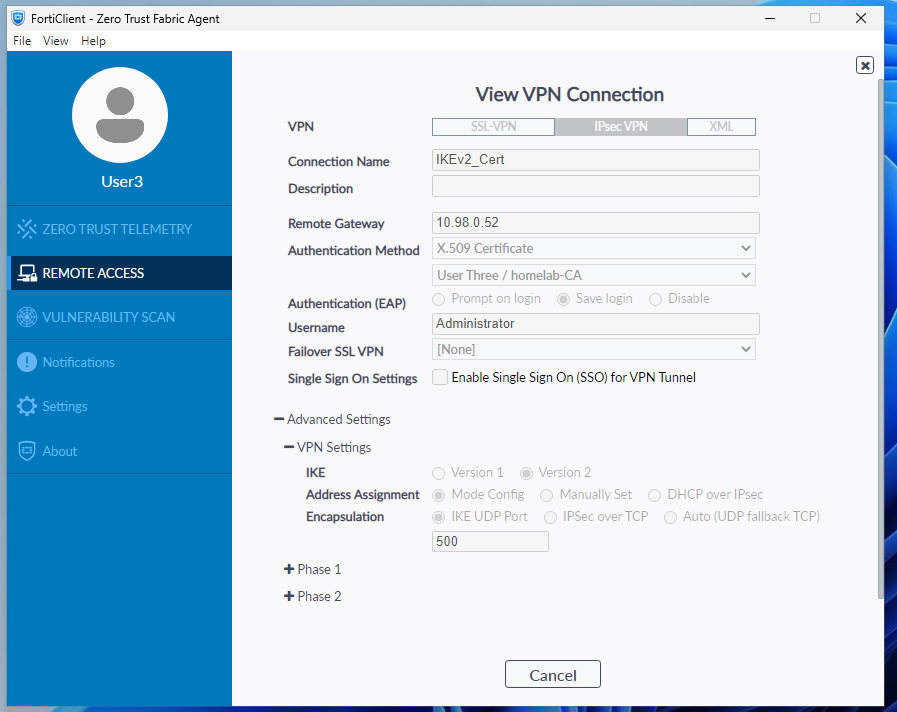
Task: Click the FortiClient shield icon in title bar
Action: coord(18,18)
